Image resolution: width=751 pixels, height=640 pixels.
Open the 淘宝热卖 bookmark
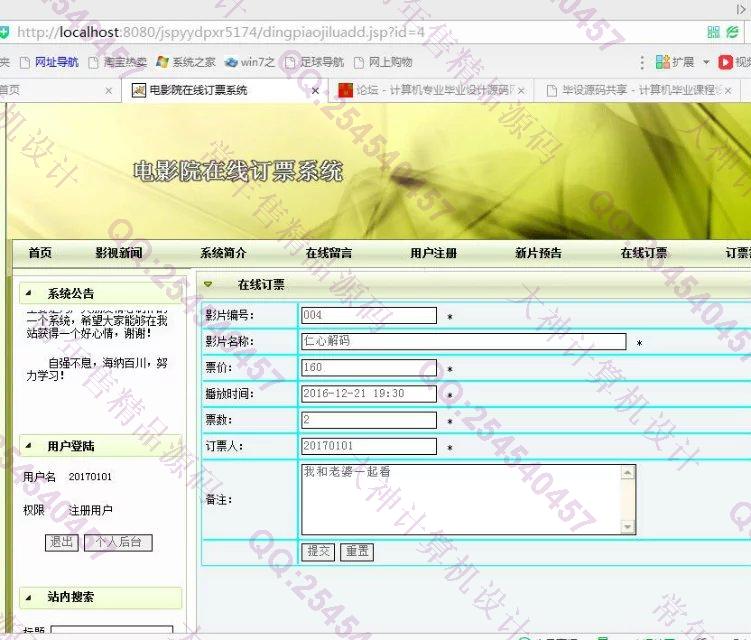[118, 62]
